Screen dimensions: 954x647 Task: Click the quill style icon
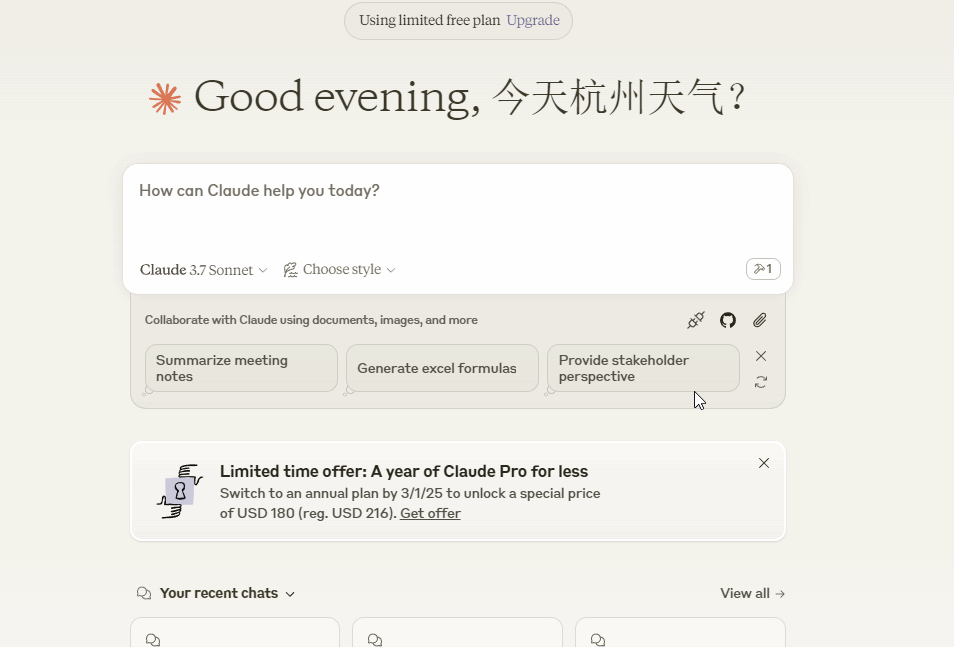pyautogui.click(x=290, y=270)
